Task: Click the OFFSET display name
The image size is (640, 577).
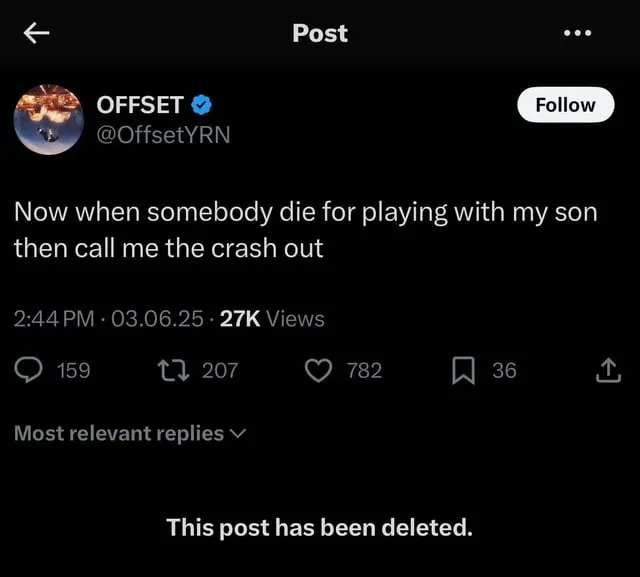Action: (x=140, y=105)
